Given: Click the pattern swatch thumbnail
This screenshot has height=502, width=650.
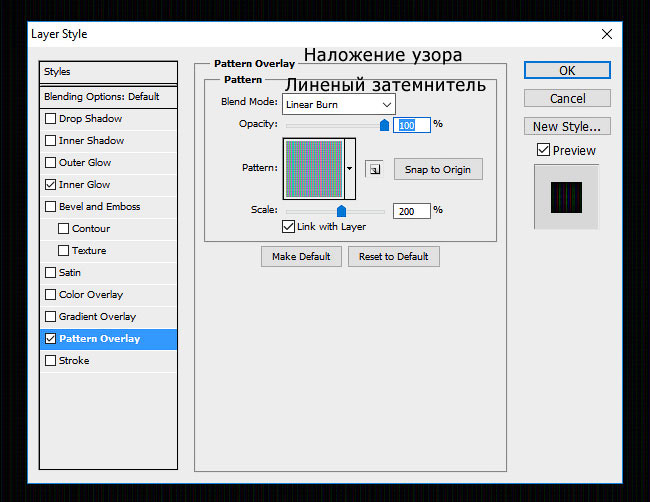Looking at the screenshot, I should pyautogui.click(x=314, y=169).
